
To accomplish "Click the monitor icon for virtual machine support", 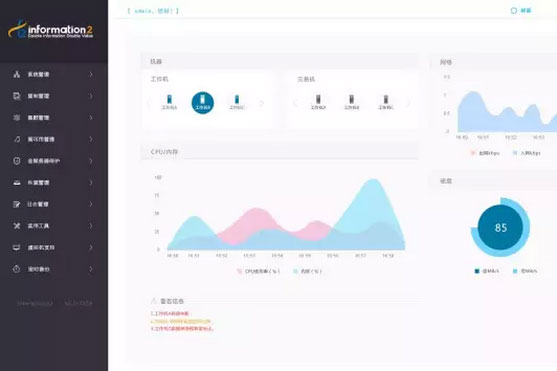I will click(x=17, y=248).
